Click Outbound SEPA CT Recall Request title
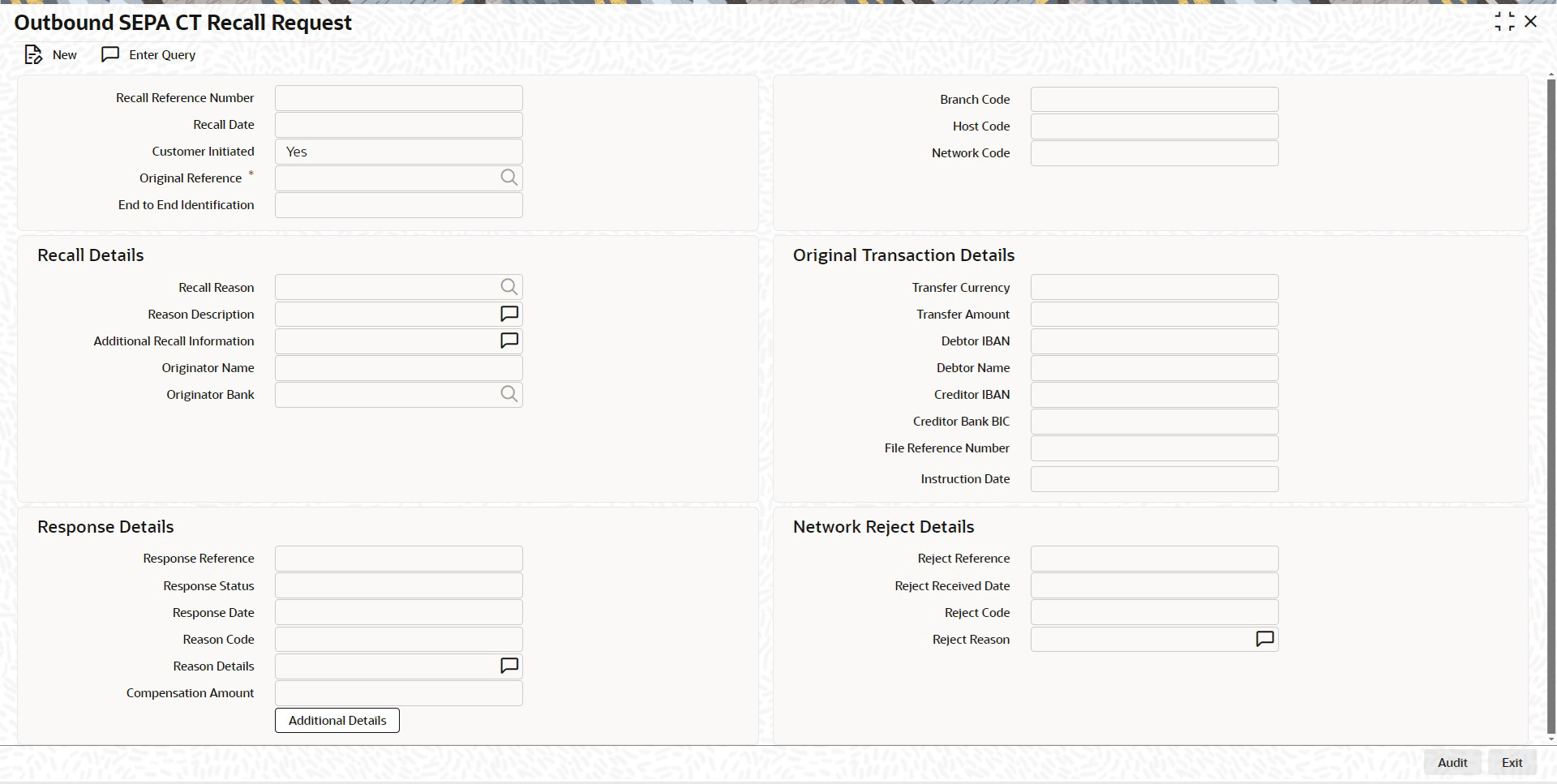Viewport: 1557px width, 784px height. 183,23
